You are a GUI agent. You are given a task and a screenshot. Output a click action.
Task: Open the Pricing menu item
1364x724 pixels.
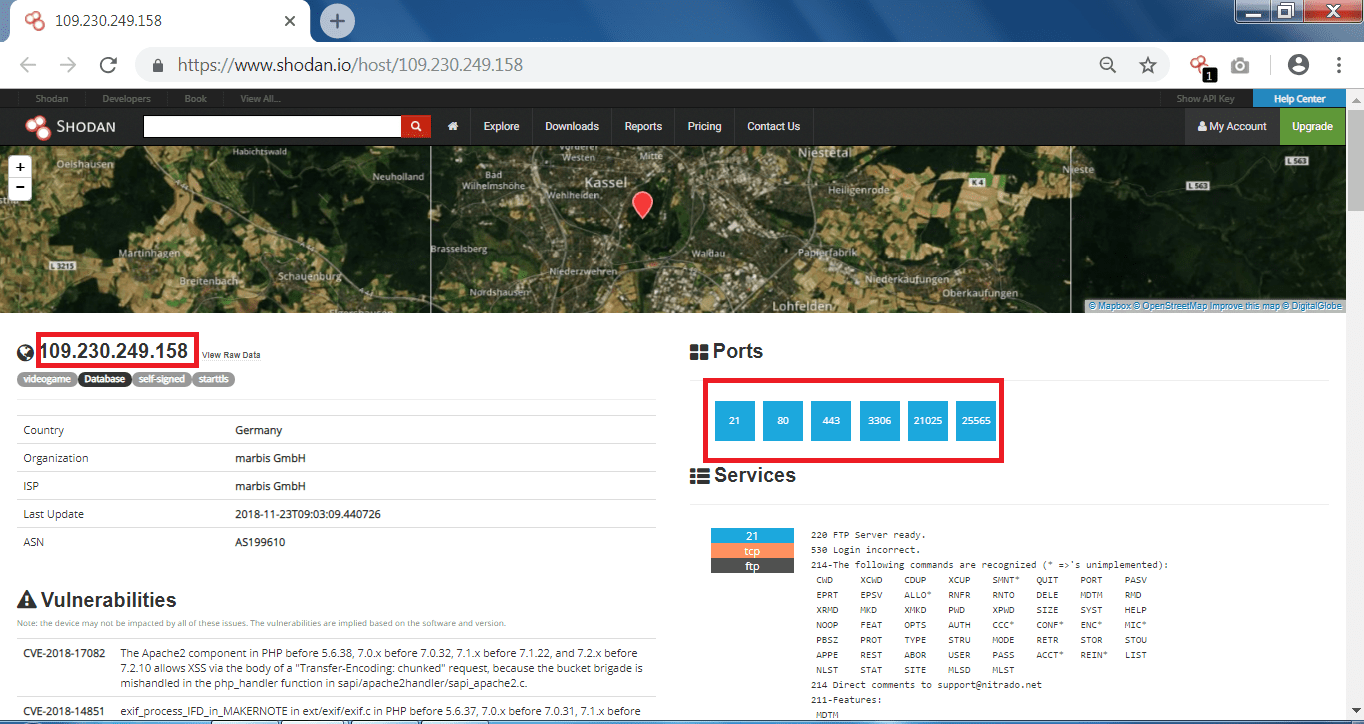tap(704, 126)
